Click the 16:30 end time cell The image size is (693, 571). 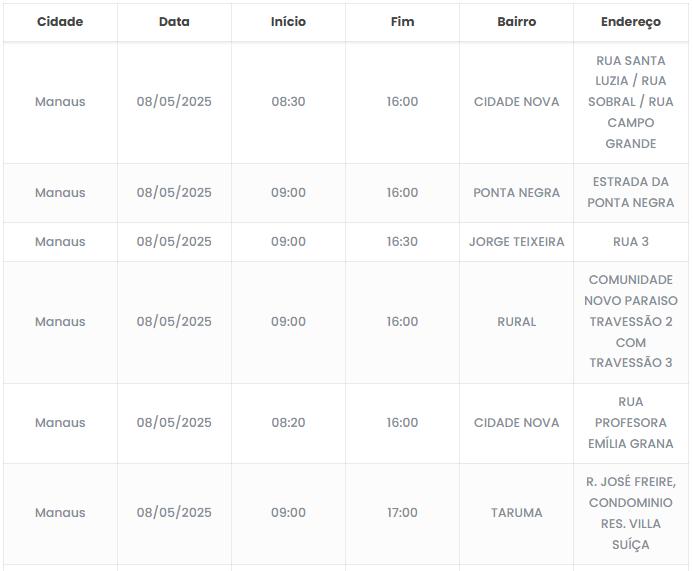click(402, 242)
